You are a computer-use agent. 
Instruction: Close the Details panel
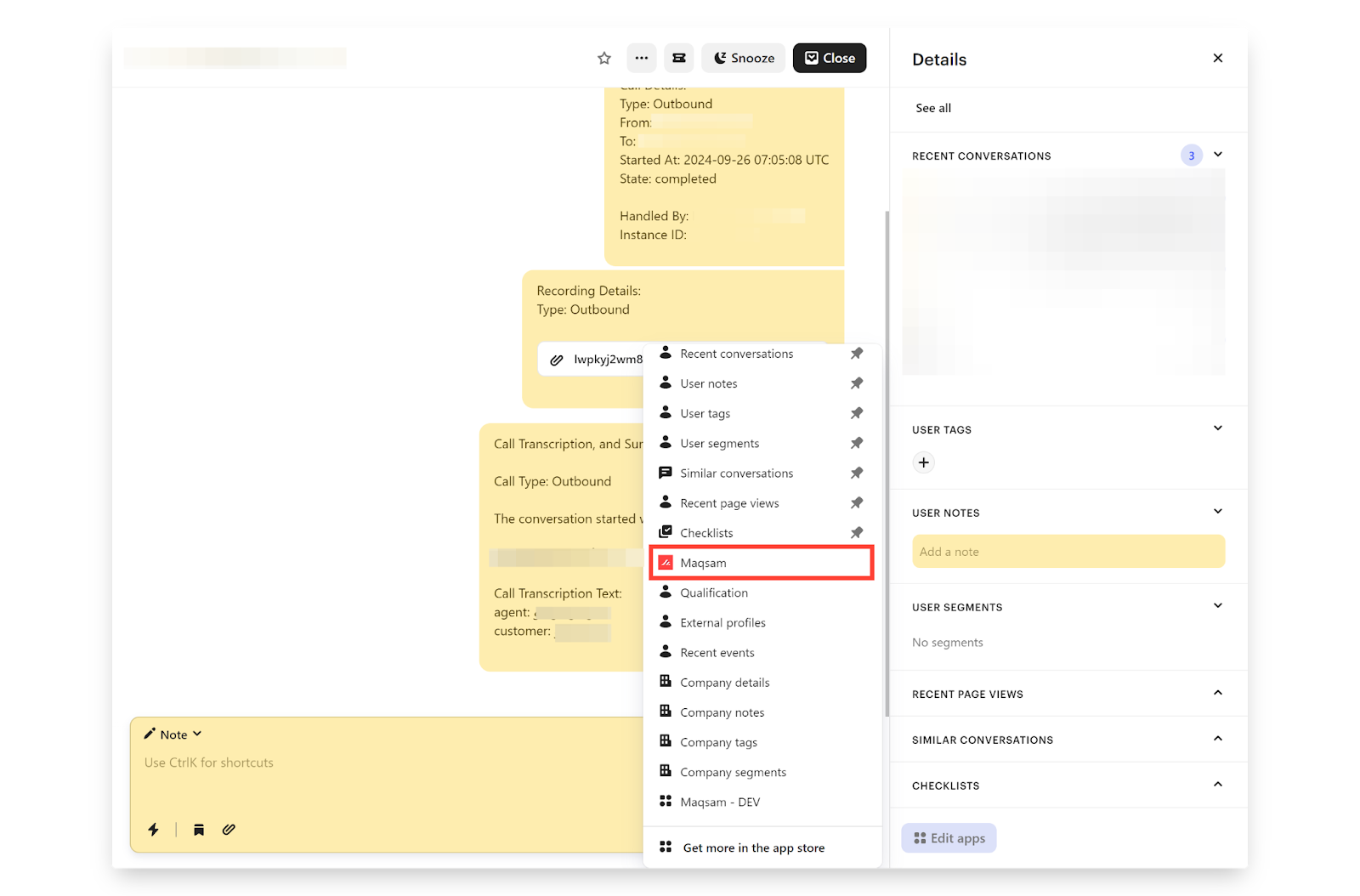(x=1217, y=59)
